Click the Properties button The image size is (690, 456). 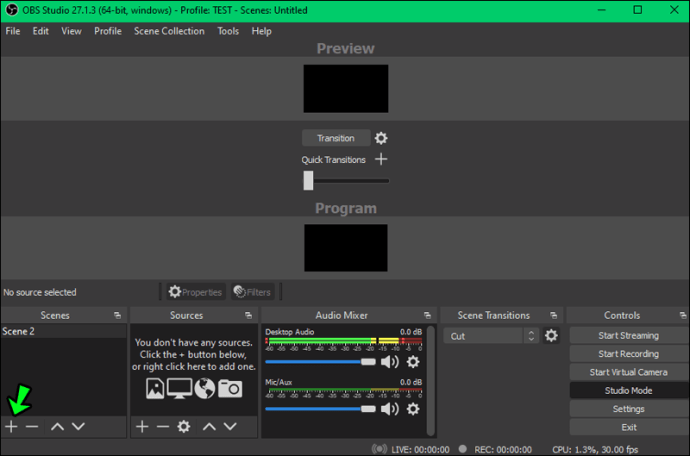[x=196, y=292]
